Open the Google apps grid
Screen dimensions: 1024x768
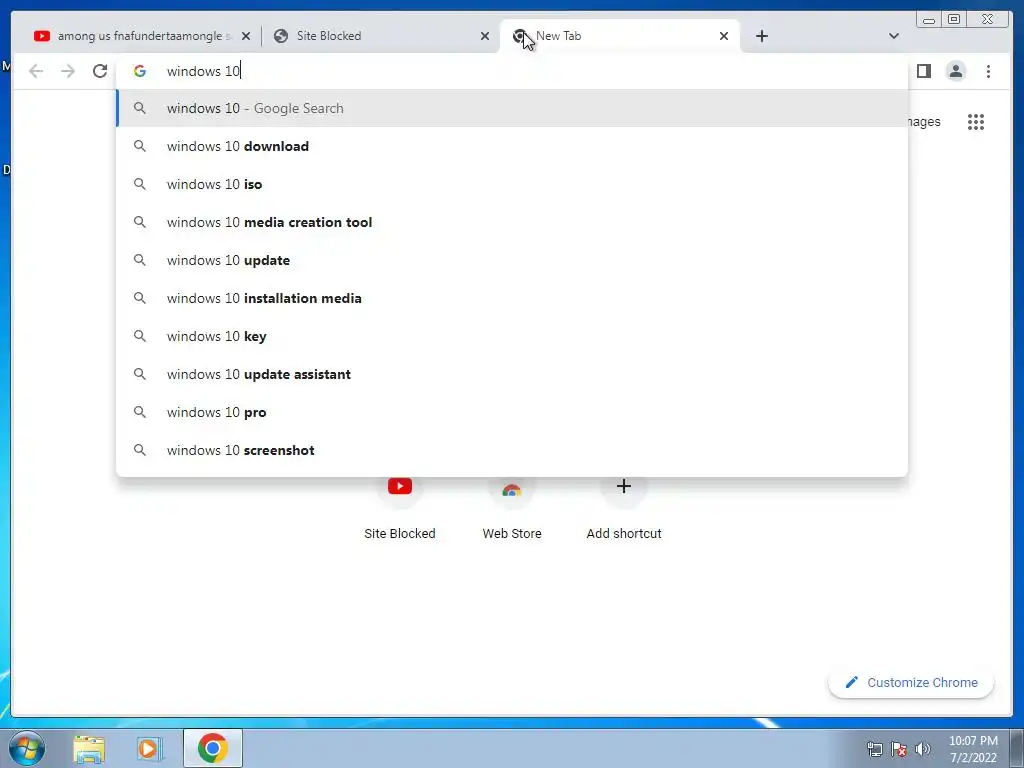point(976,122)
